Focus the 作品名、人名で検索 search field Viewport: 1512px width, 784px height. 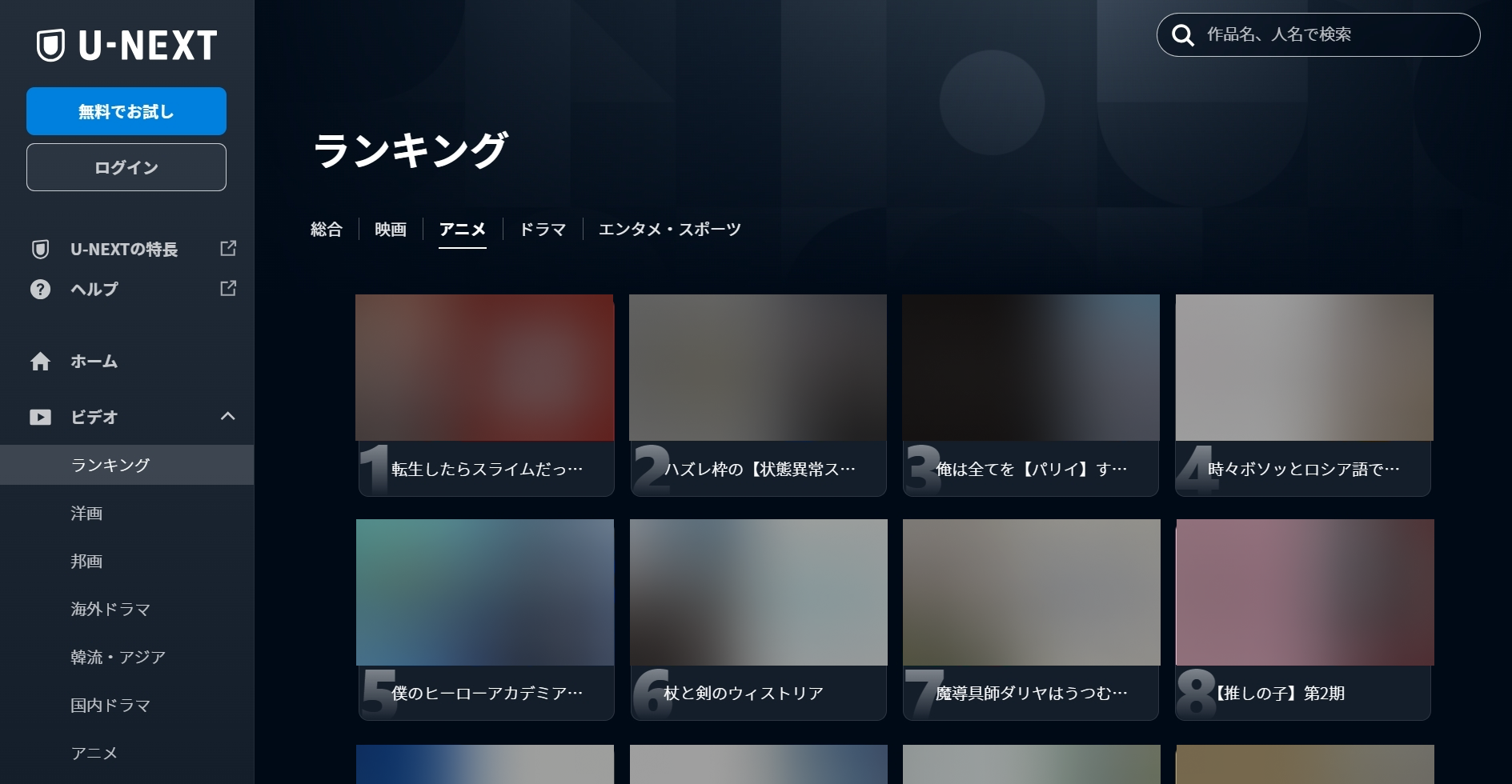point(1318,34)
